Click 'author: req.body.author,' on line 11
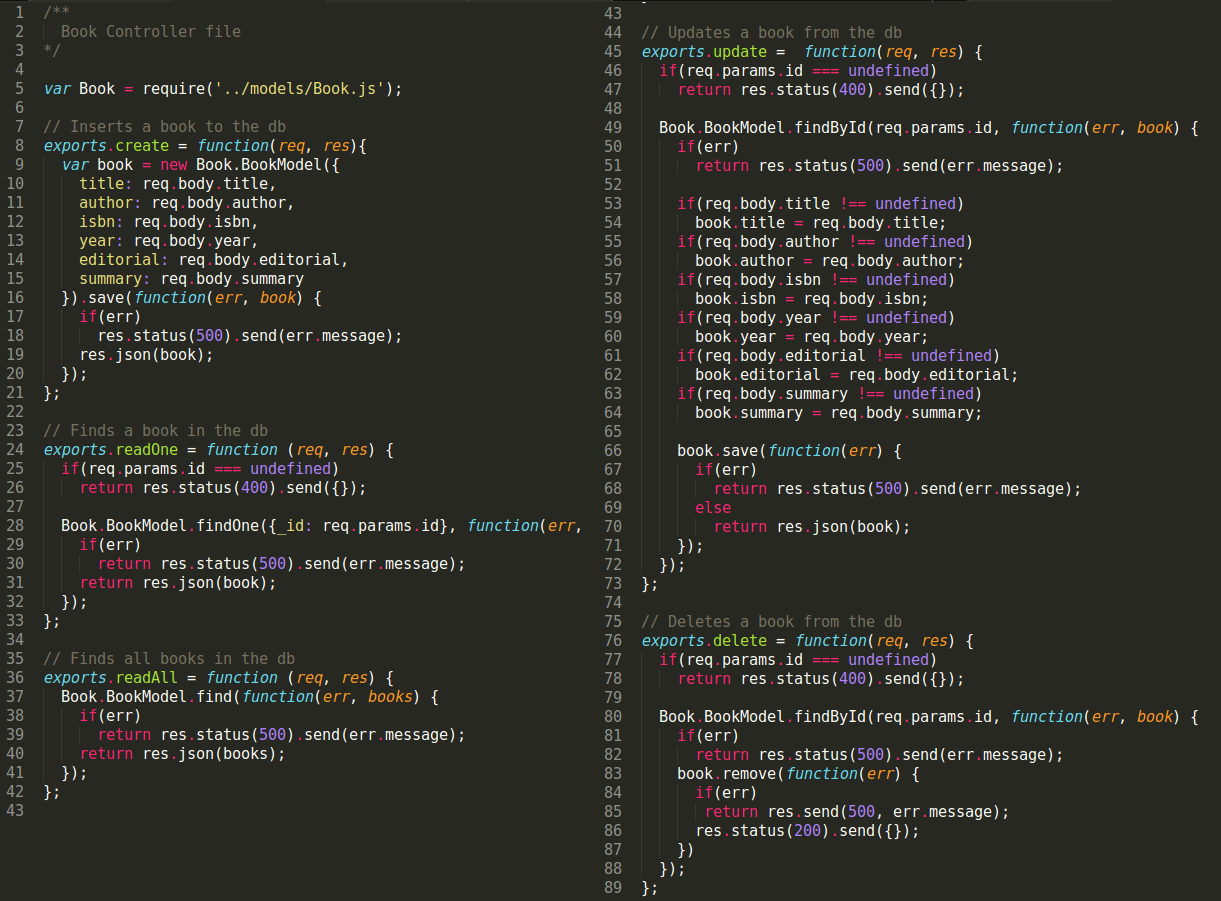Viewport: 1221px width, 901px height. tap(187, 202)
